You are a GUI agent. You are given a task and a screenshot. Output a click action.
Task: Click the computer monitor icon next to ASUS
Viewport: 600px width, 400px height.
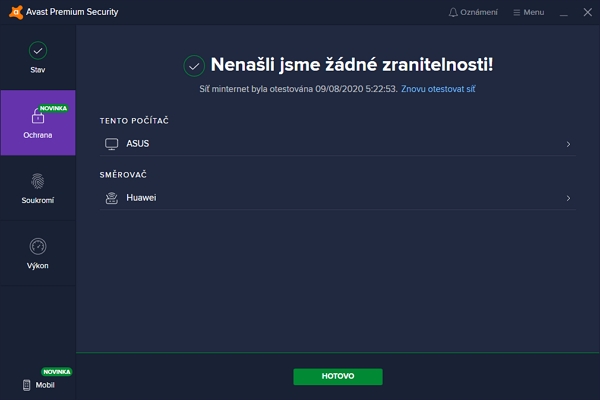pyautogui.click(x=111, y=144)
